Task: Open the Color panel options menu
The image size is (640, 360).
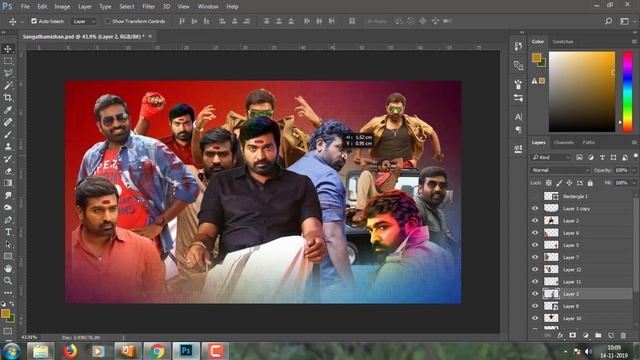Action: click(634, 42)
